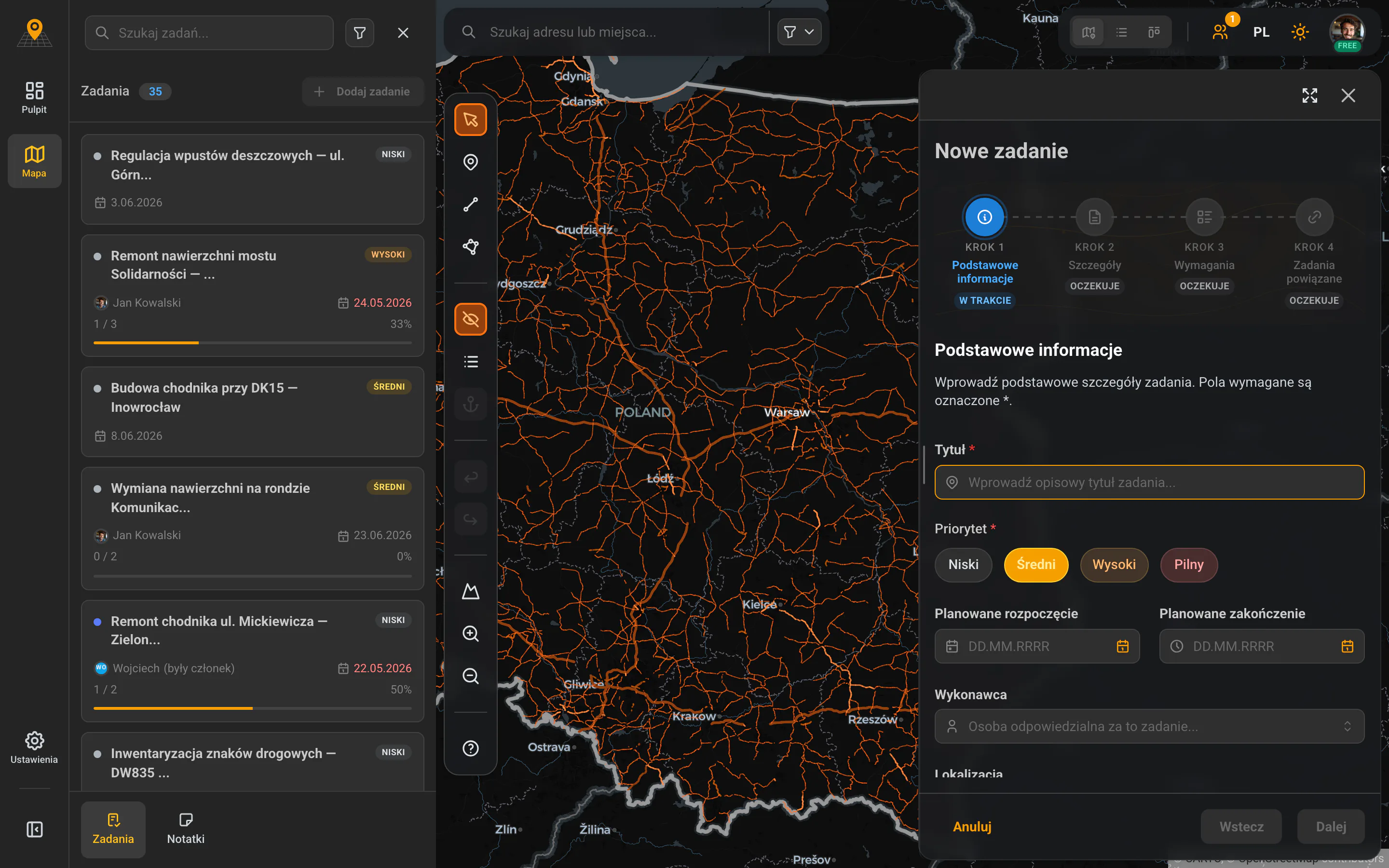
Task: Toggle light theme sun icon
Action: tap(1300, 32)
